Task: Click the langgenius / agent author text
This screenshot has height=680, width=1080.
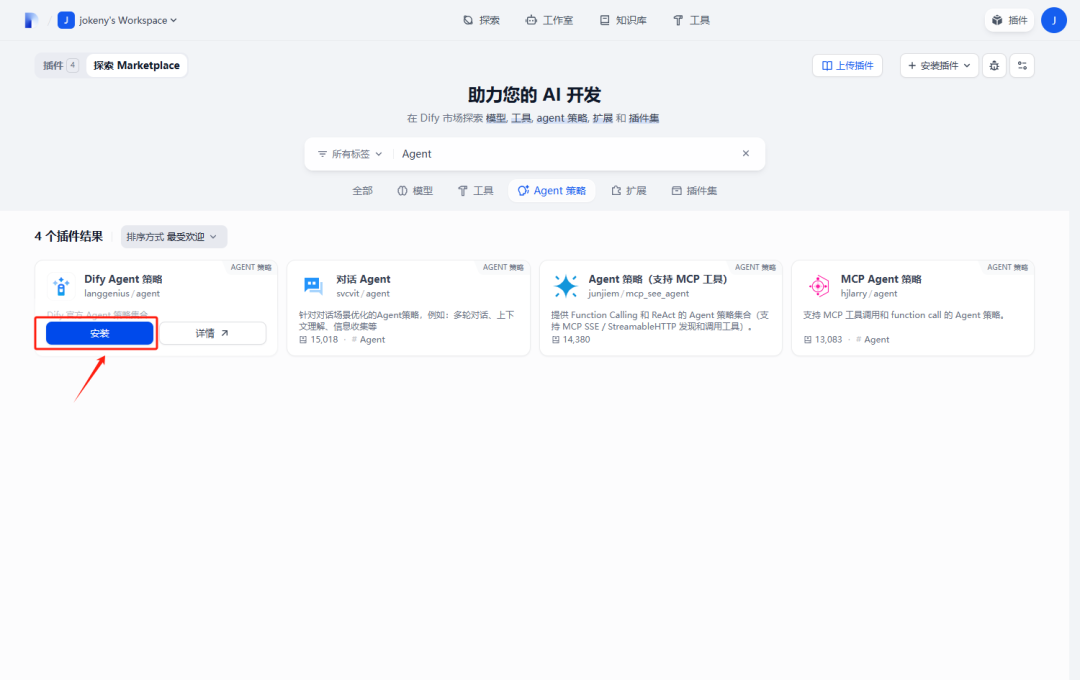Action: point(122,293)
